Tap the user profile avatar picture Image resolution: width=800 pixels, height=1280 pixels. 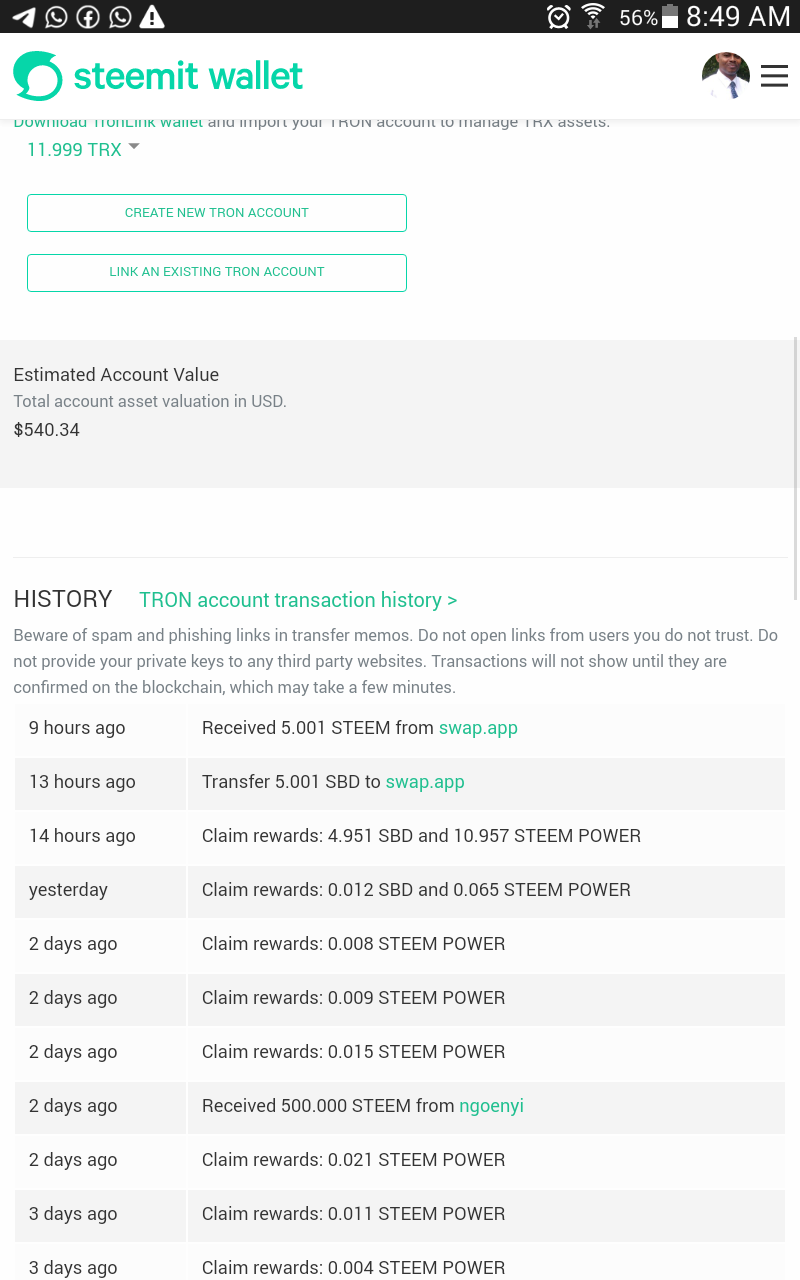[726, 76]
